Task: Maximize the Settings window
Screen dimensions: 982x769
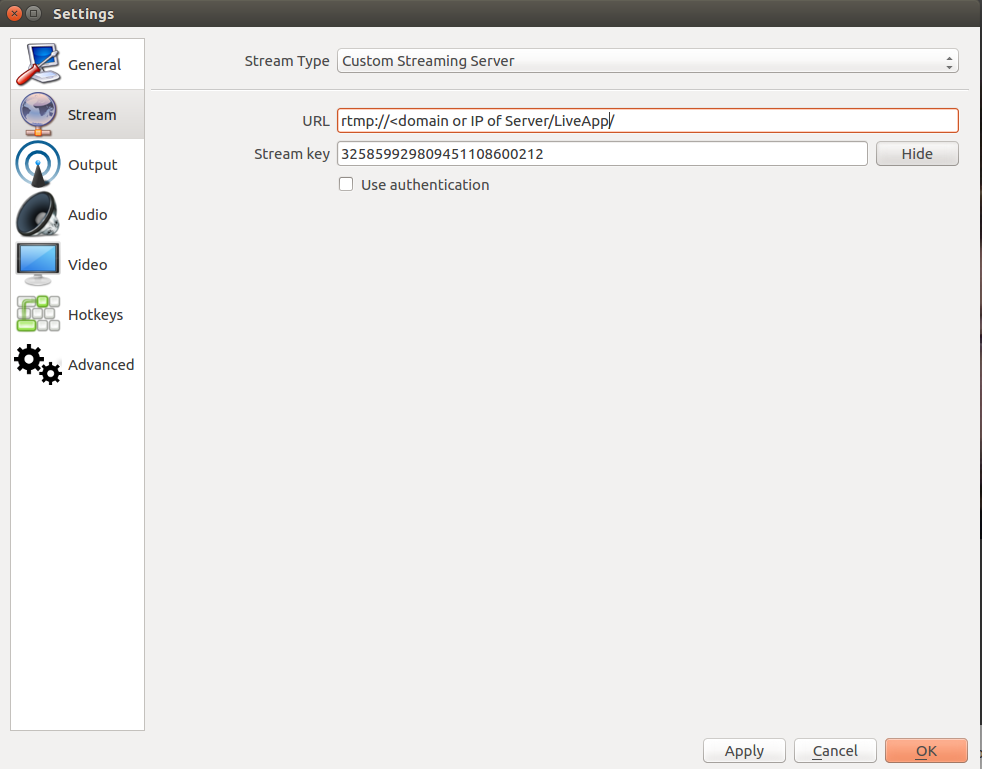Action: [34, 13]
